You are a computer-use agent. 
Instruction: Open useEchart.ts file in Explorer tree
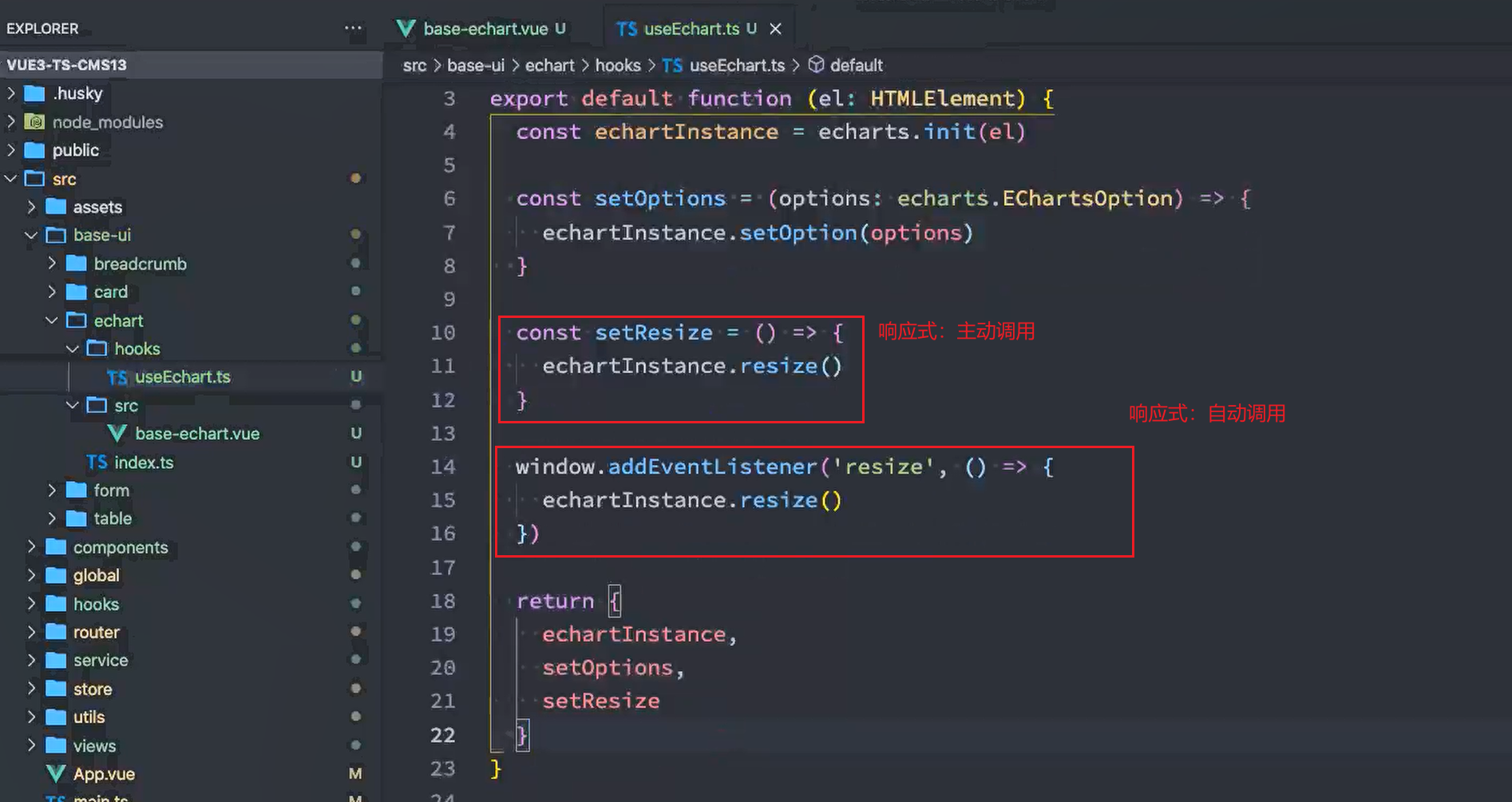[x=192, y=377]
